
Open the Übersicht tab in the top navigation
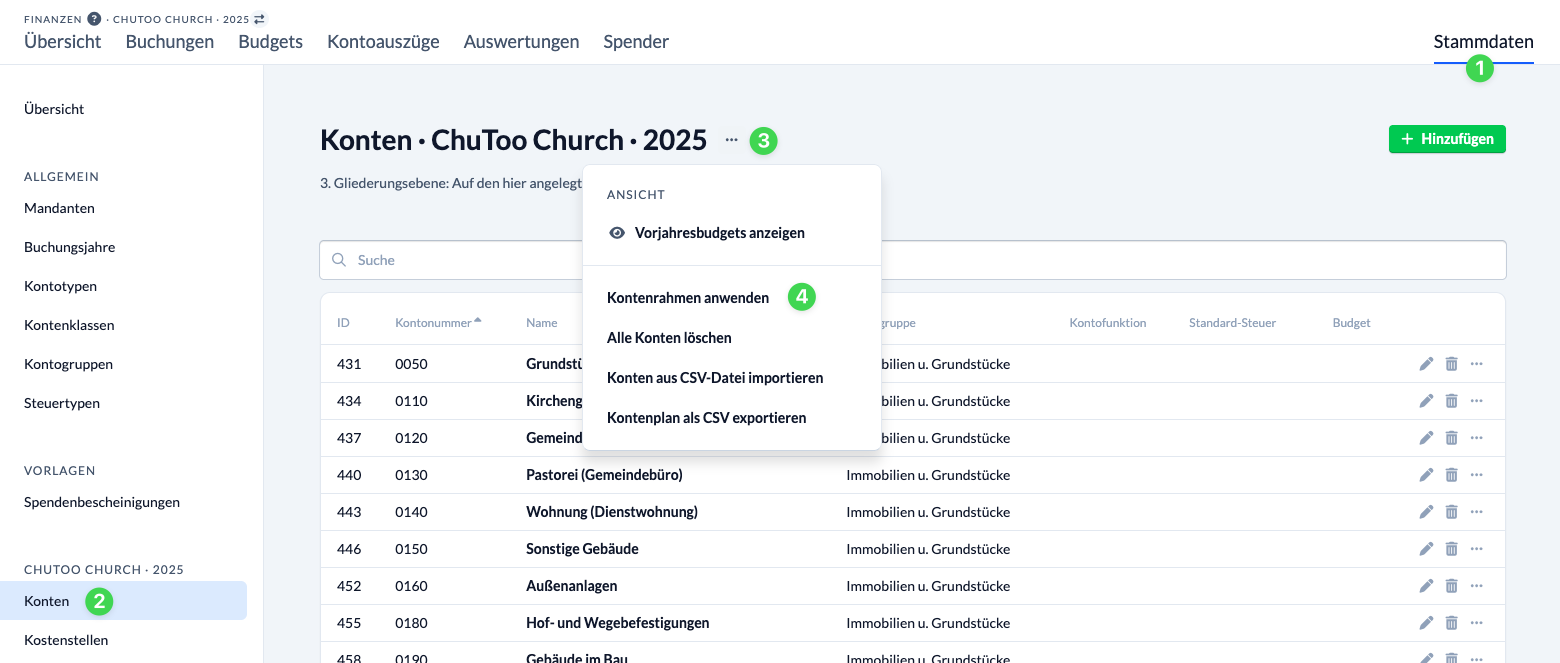[63, 42]
